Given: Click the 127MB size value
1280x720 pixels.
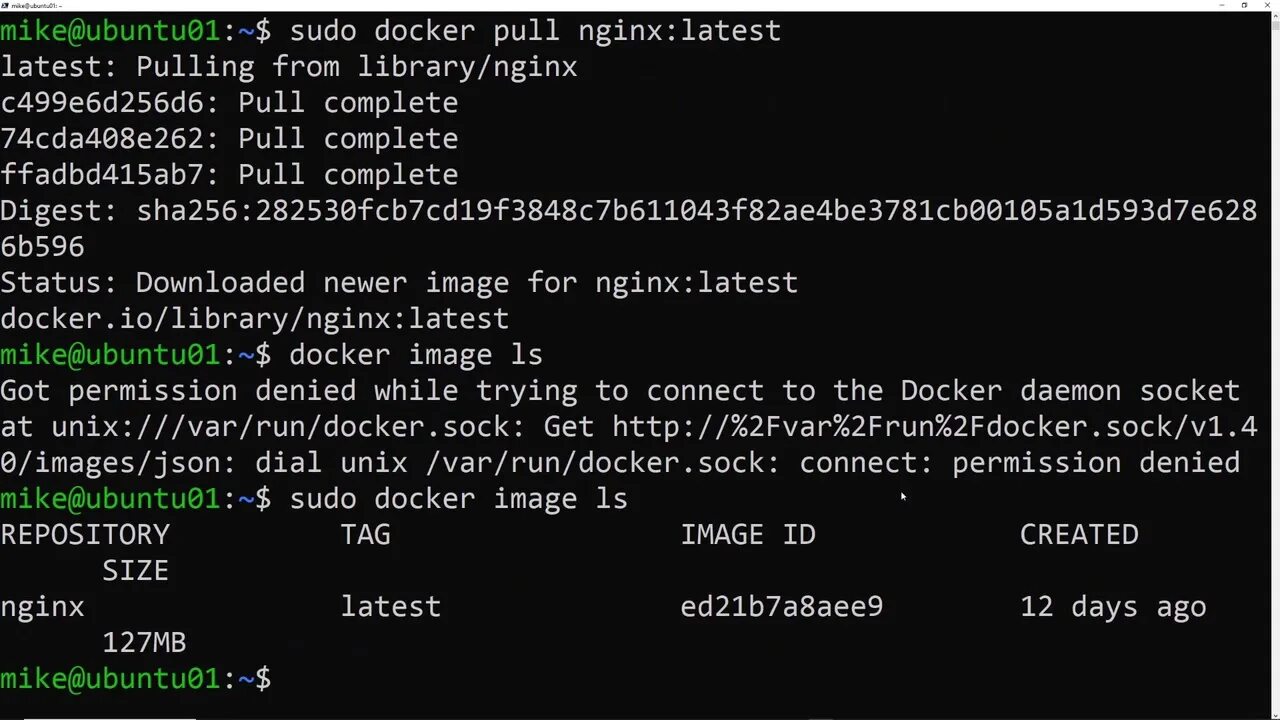Looking at the screenshot, I should (x=144, y=643).
